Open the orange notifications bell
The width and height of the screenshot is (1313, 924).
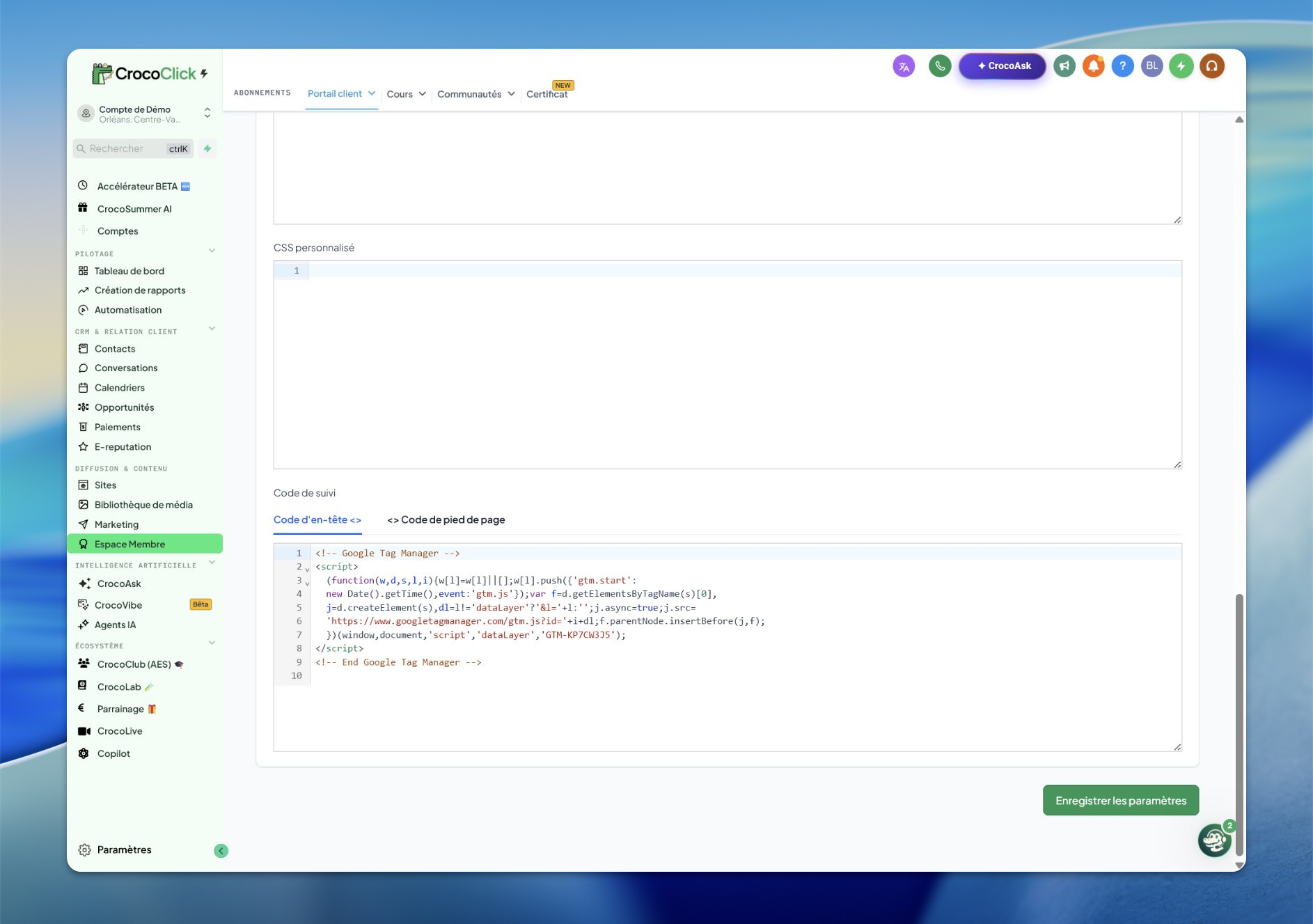1094,66
